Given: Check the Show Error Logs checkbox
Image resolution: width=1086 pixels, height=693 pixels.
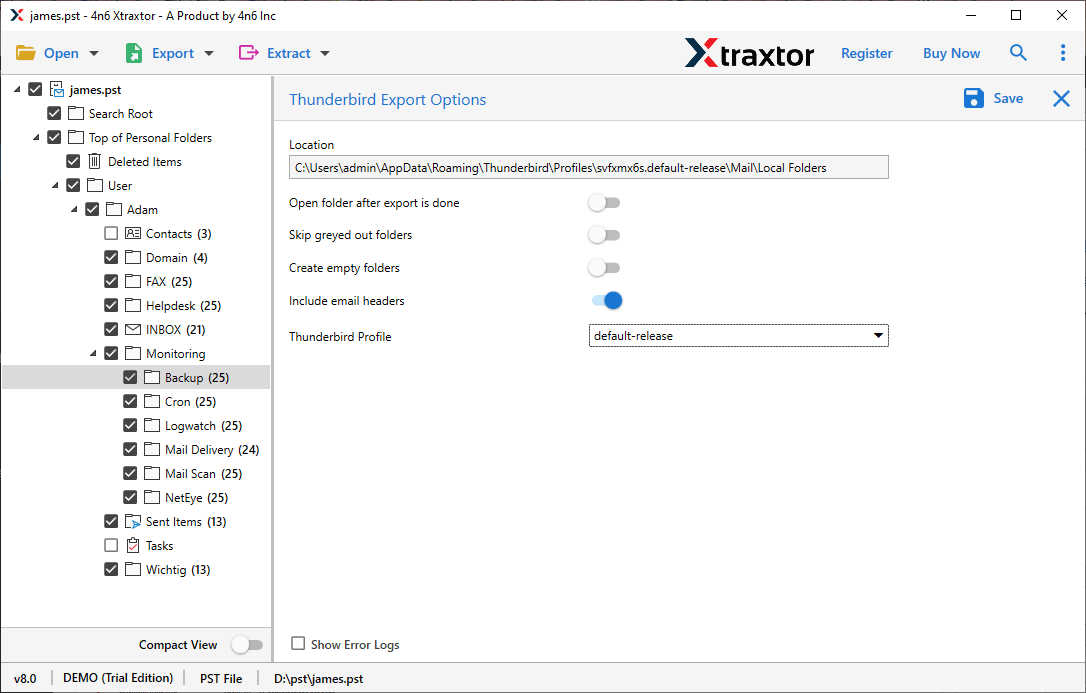Looking at the screenshot, I should (297, 644).
